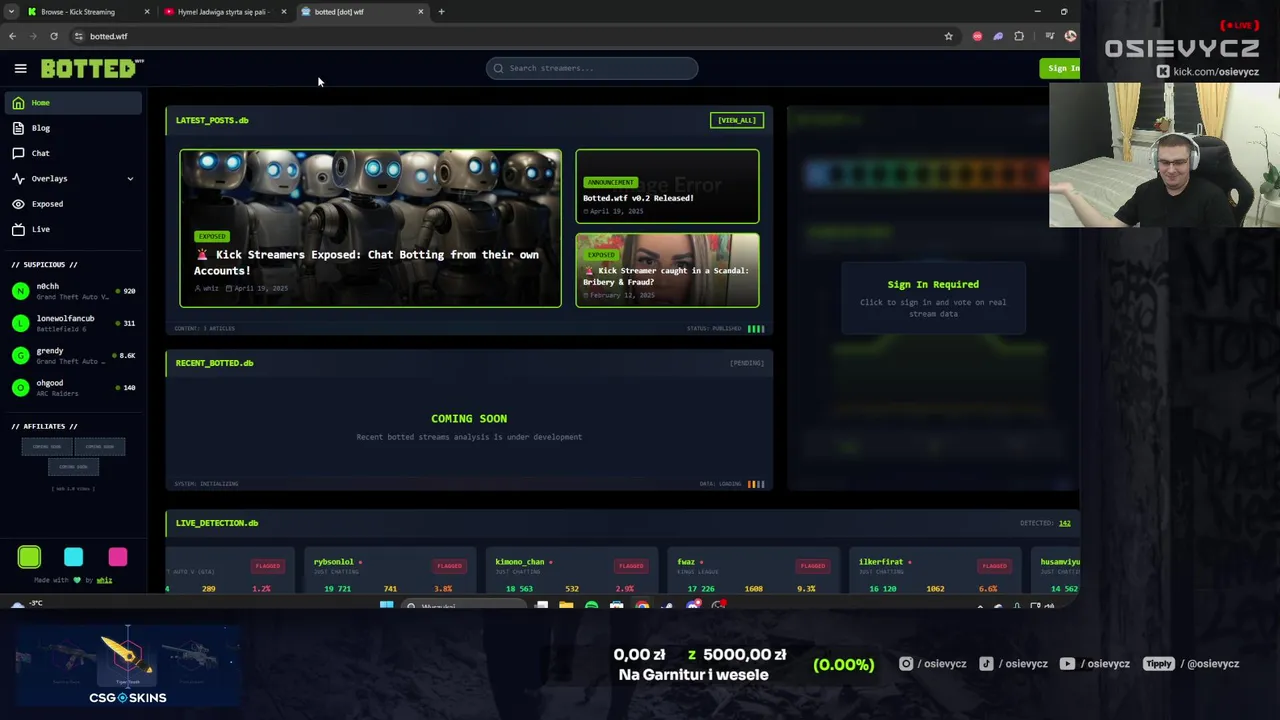Click the detected count 142 link
1280x720 pixels.
[x=1065, y=523]
